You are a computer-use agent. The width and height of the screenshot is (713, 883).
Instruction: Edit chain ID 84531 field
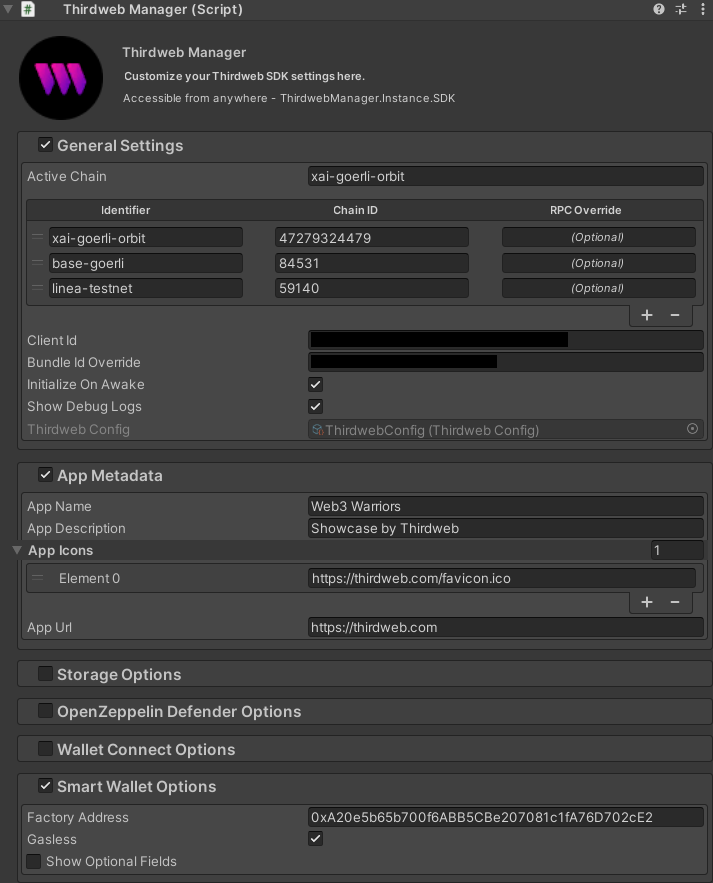point(372,263)
